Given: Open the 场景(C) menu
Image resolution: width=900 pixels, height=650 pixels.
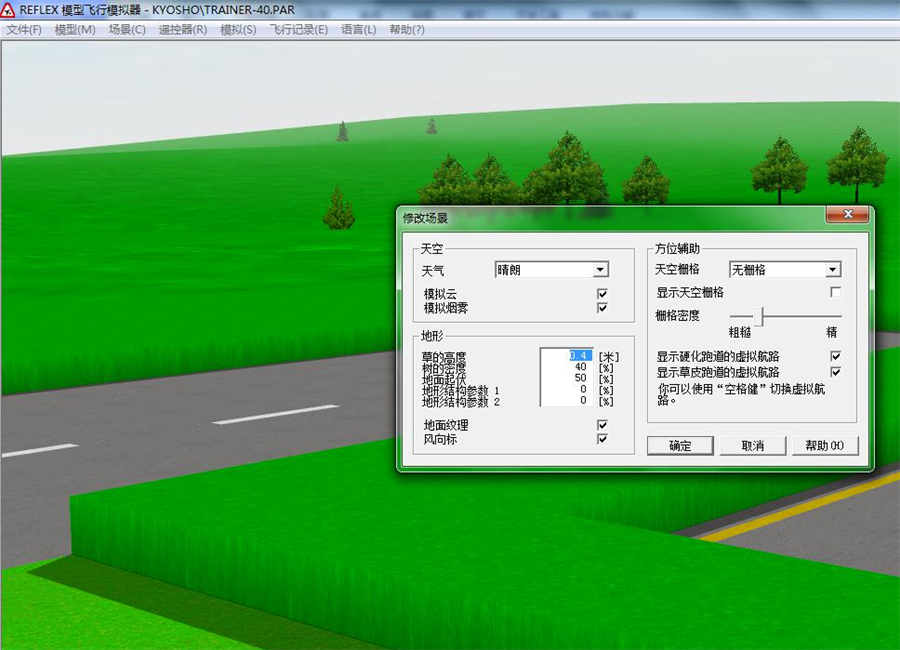Looking at the screenshot, I should 127,30.
